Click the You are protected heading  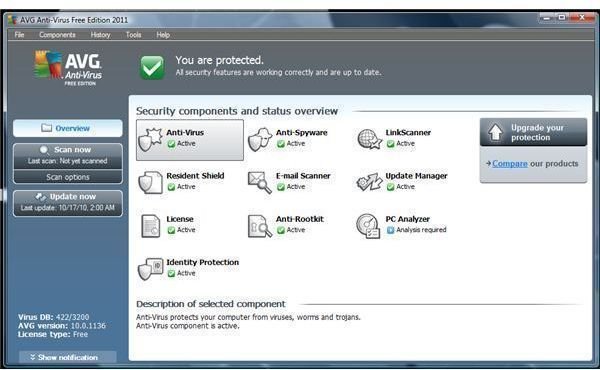[x=219, y=60]
